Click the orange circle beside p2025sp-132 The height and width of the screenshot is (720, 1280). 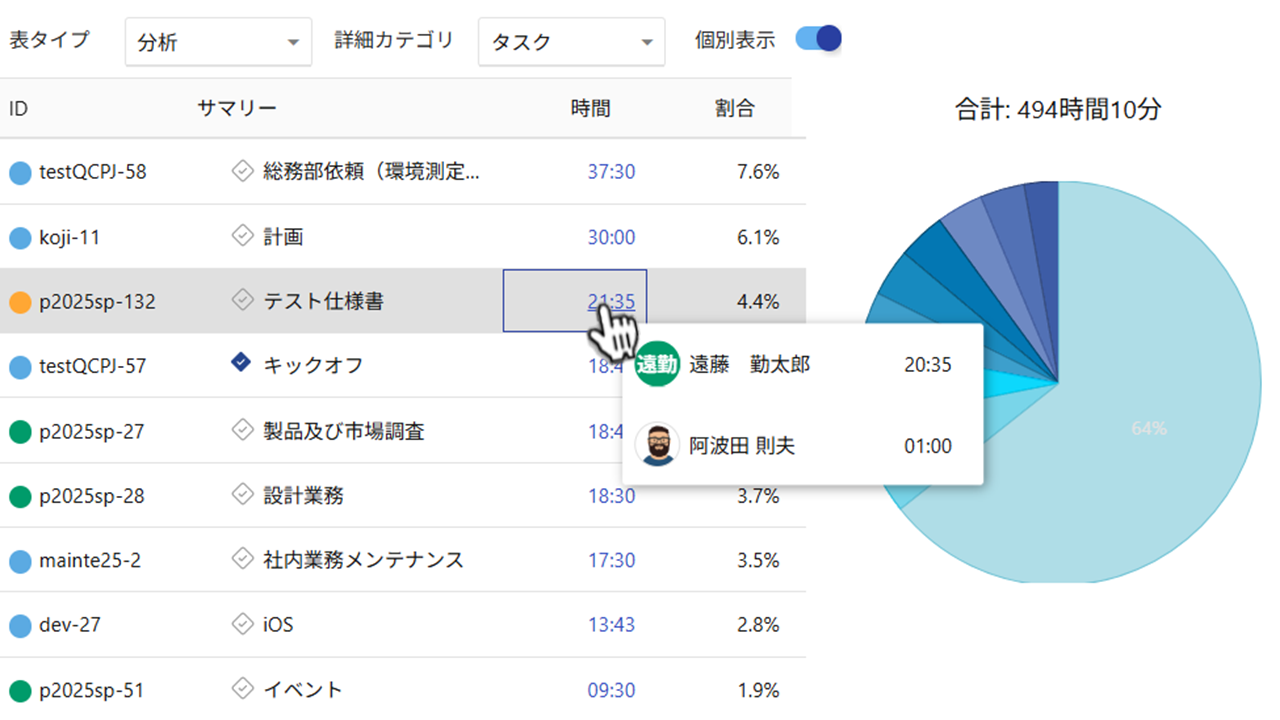point(20,302)
